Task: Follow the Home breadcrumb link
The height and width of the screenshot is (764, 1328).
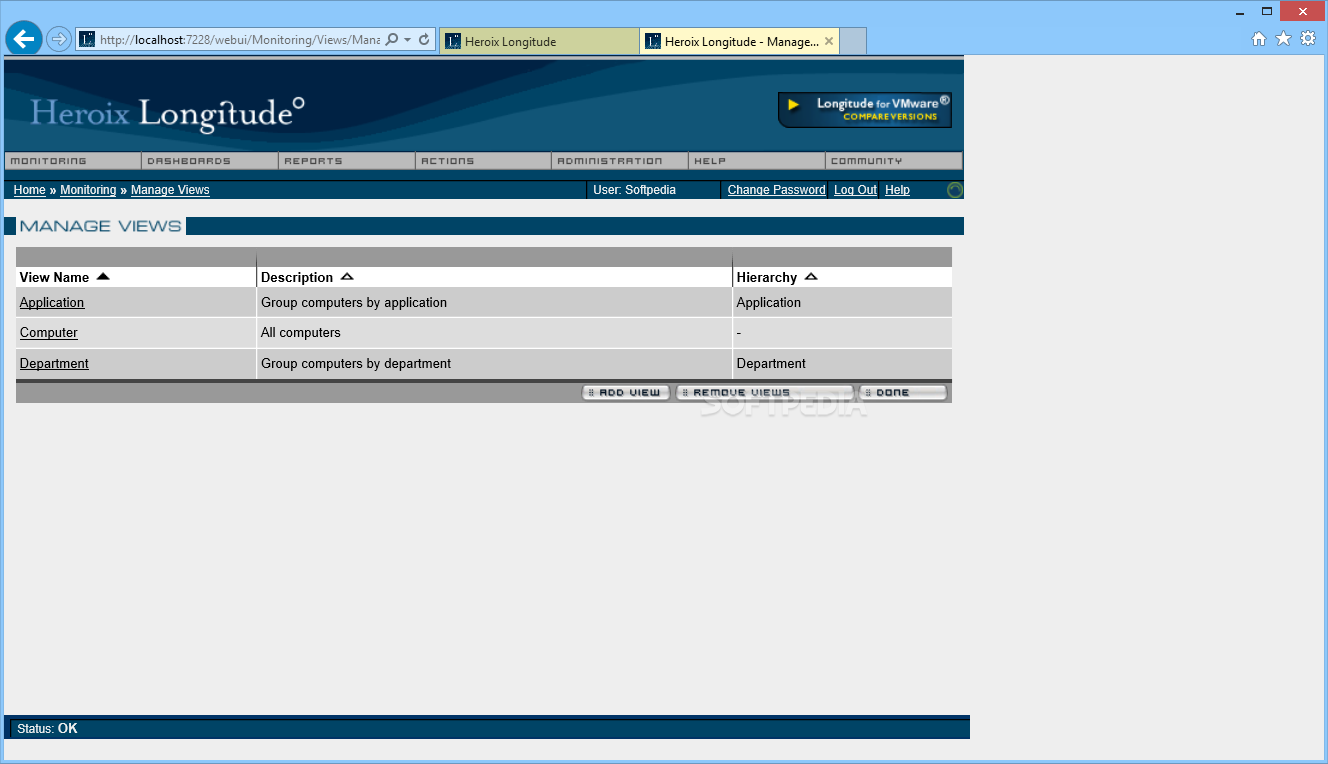Action: point(29,190)
